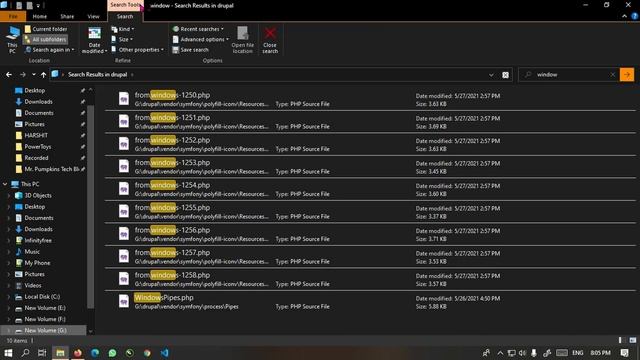Open Desktop in Quick access

coord(34,90)
